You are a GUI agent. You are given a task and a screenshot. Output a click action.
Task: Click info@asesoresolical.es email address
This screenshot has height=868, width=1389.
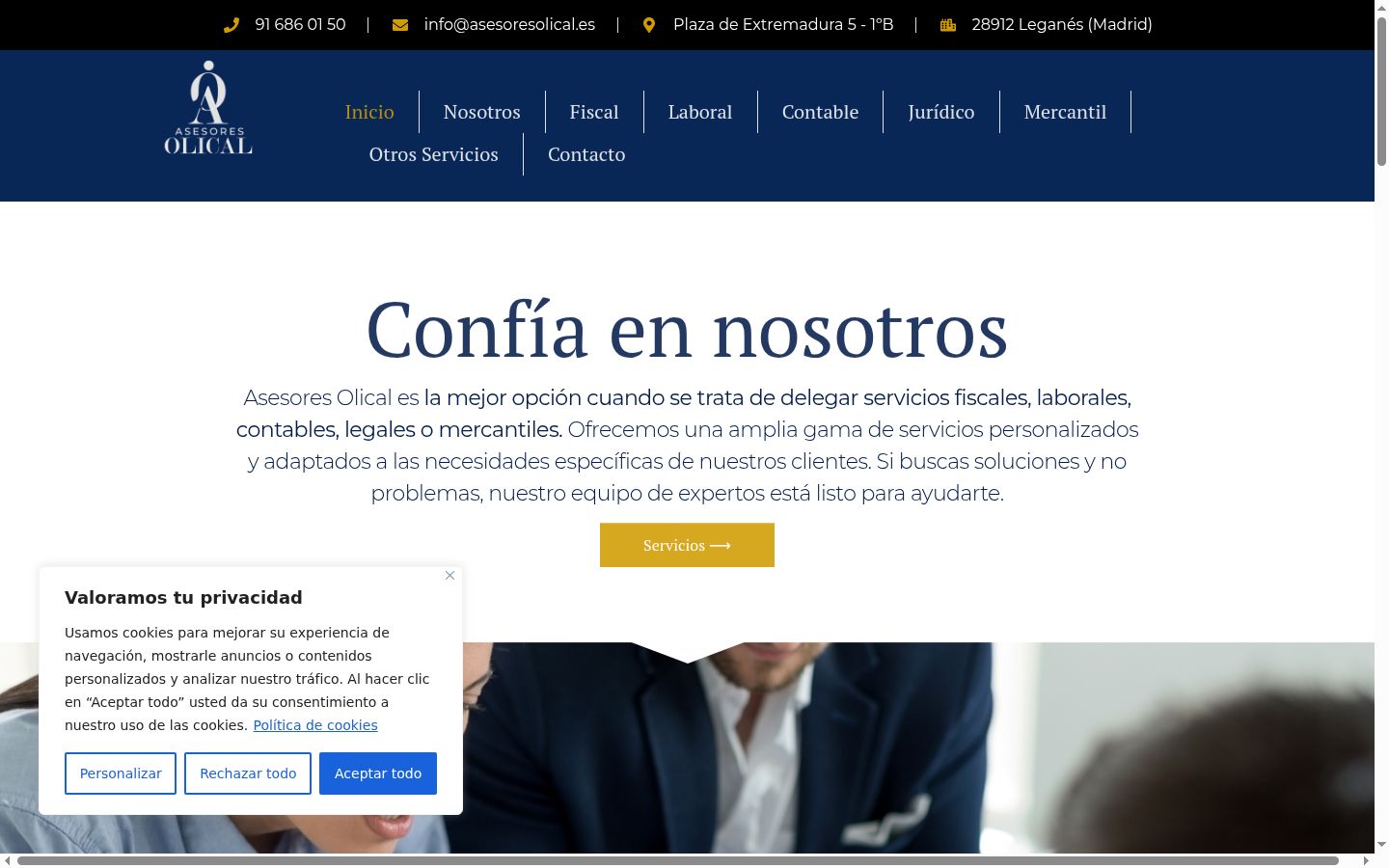click(509, 25)
